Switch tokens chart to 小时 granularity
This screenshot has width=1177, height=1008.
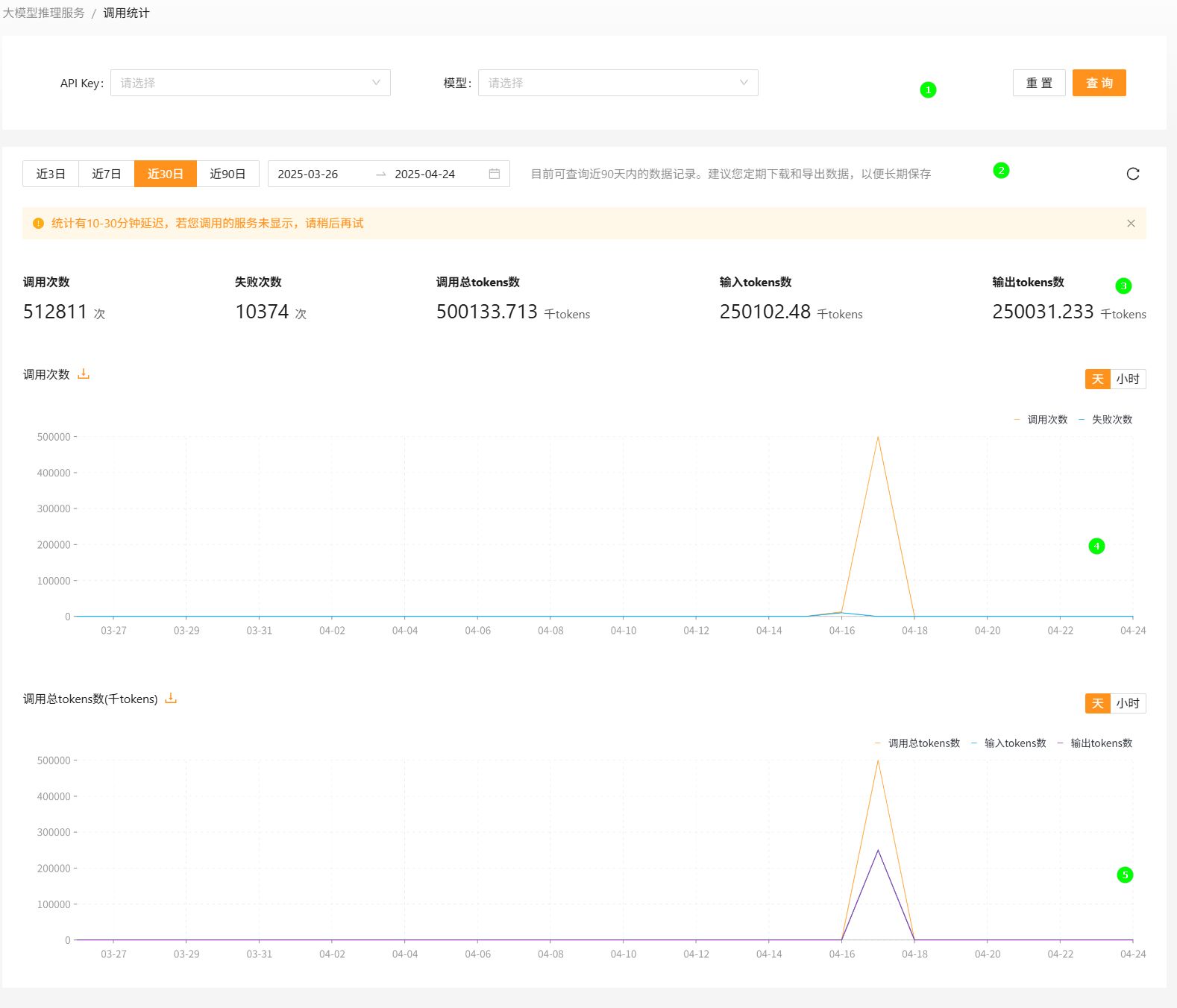pyautogui.click(x=1128, y=703)
